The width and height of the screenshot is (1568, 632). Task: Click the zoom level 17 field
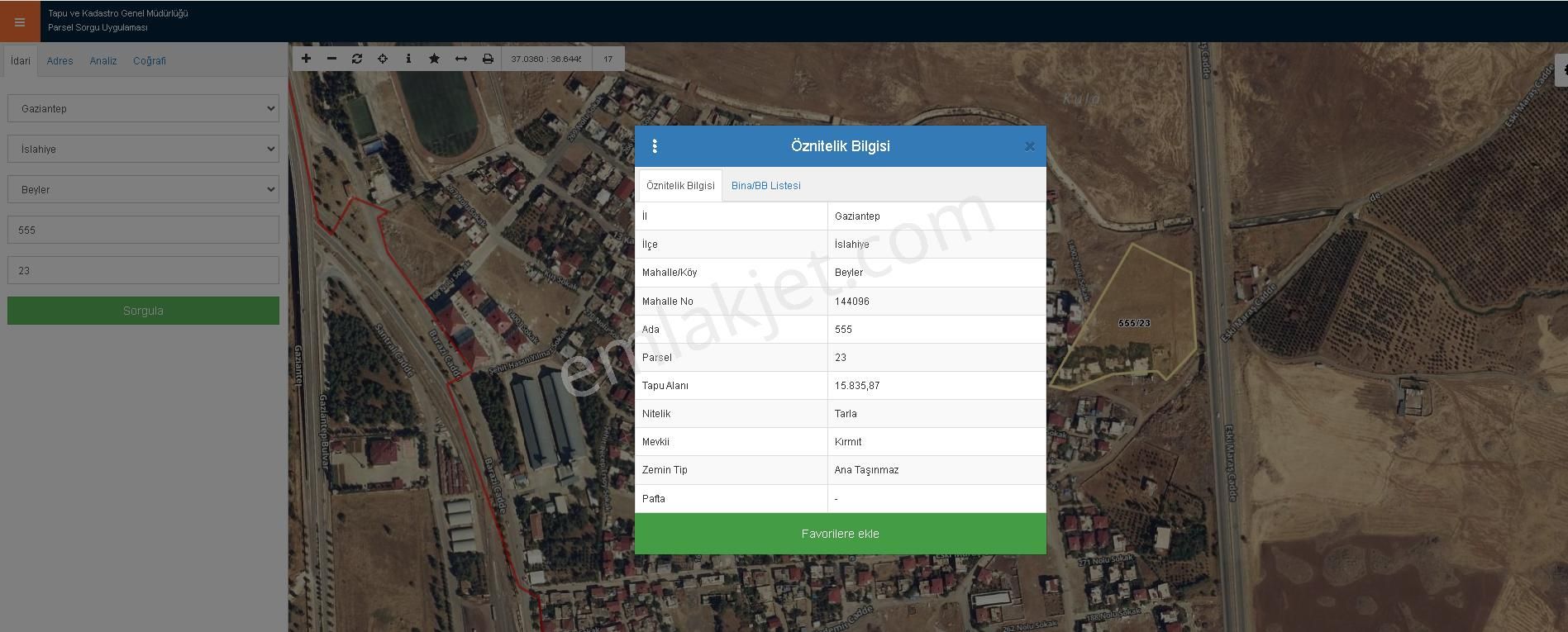pyautogui.click(x=608, y=59)
